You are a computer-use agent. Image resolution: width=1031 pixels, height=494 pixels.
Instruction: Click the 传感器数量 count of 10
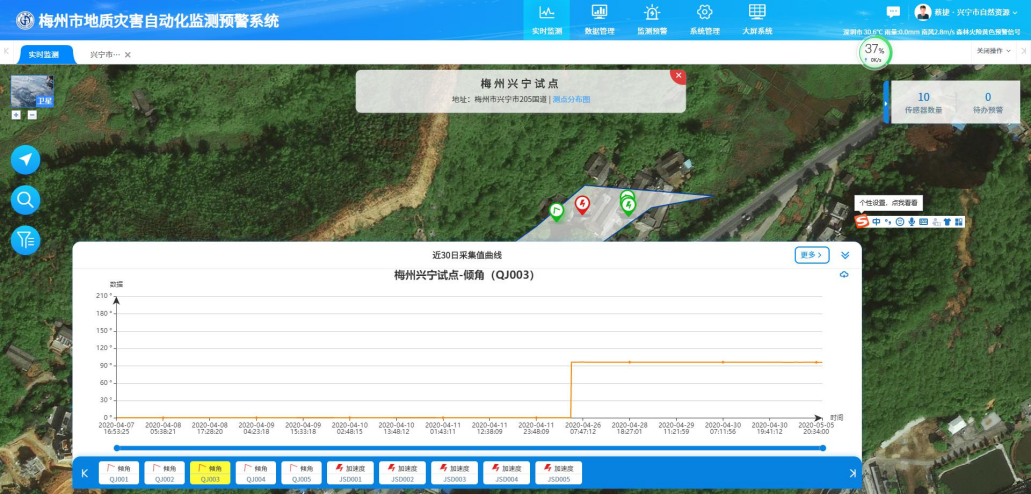coord(923,97)
